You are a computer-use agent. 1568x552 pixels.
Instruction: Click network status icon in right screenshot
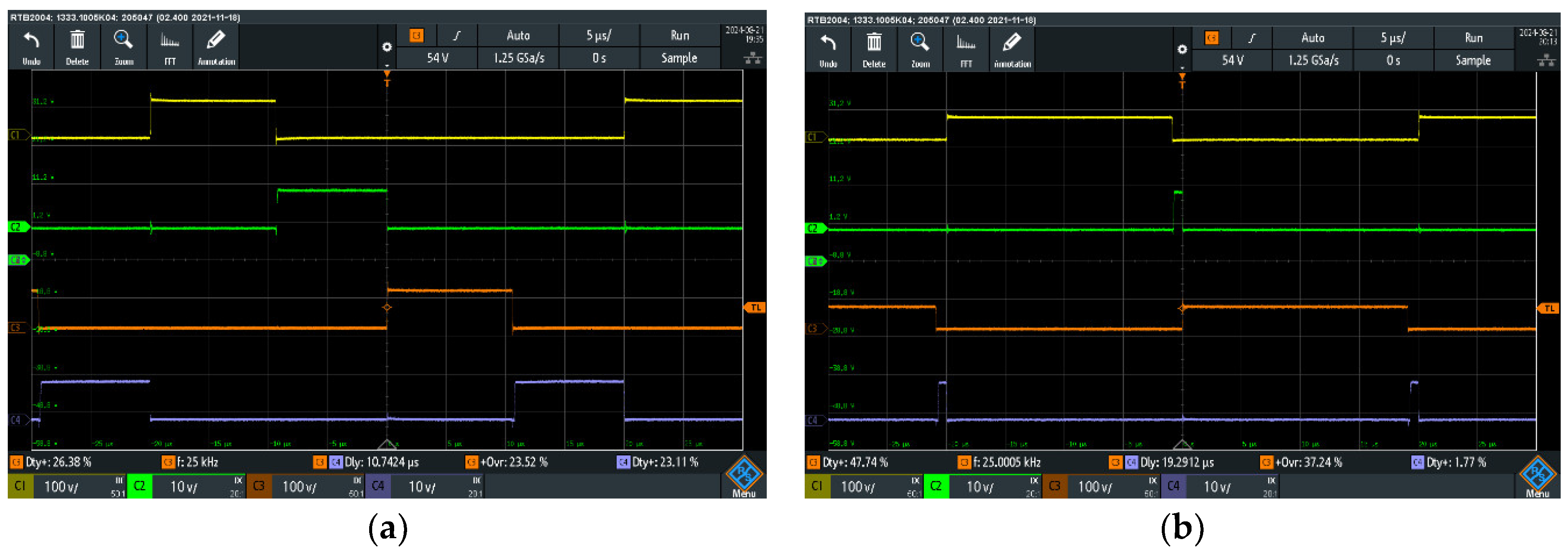[1546, 61]
